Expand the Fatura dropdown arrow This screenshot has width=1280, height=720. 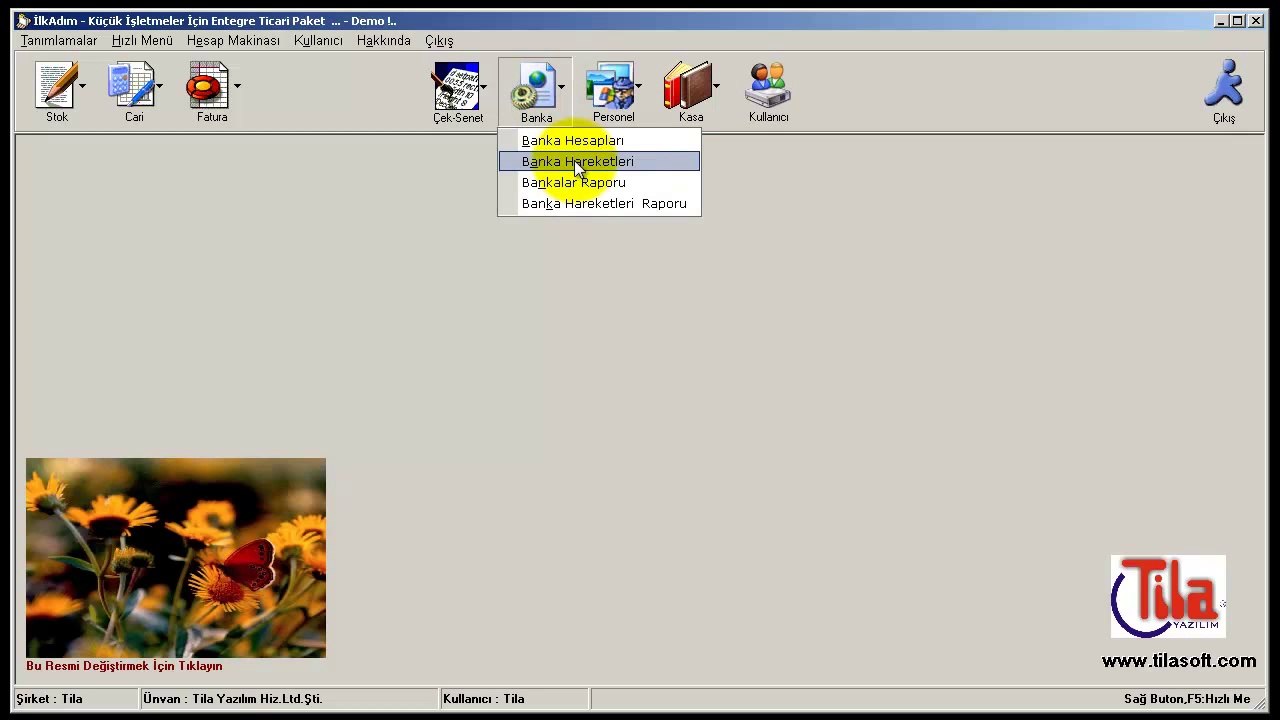[x=237, y=87]
